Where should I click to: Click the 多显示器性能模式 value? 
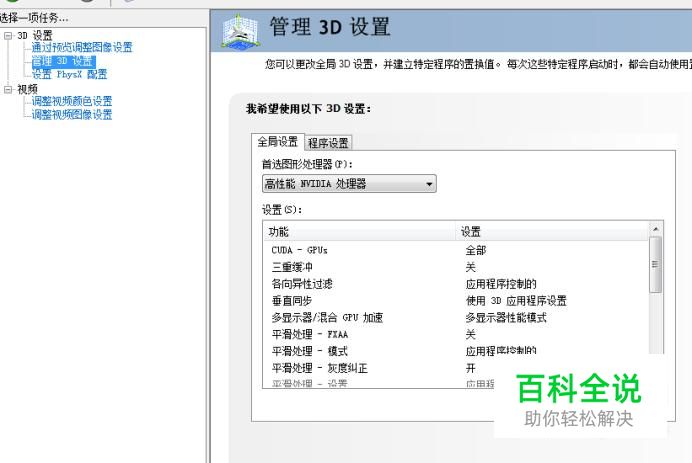point(506,317)
